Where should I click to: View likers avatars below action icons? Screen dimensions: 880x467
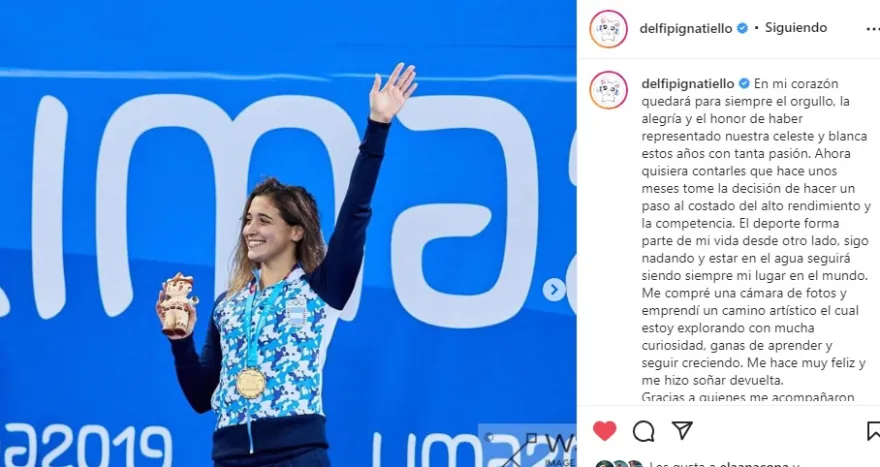point(618,464)
